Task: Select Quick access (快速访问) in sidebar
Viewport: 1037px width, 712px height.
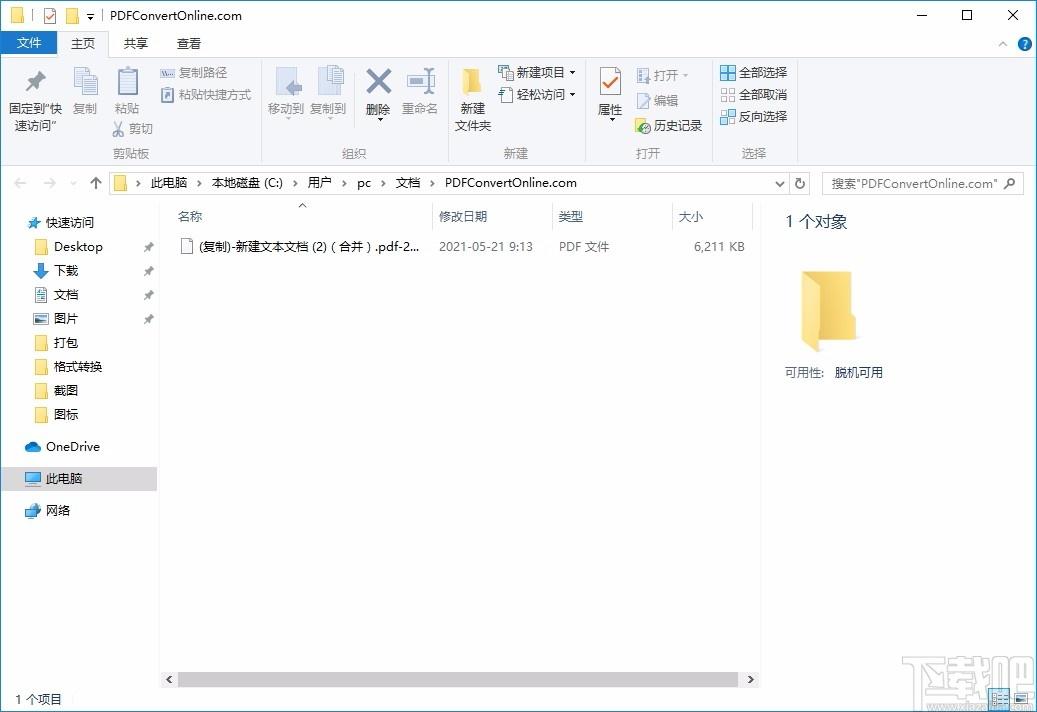Action: [x=69, y=223]
